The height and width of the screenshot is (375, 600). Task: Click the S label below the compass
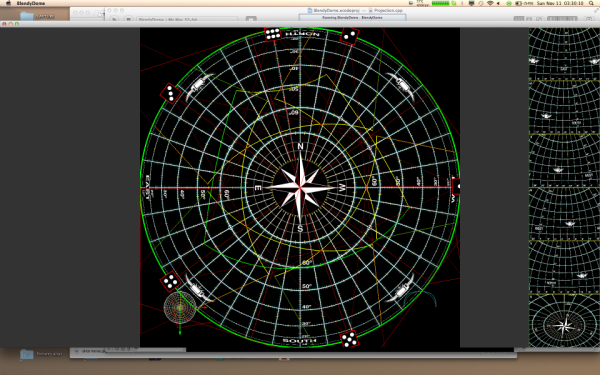coord(300,228)
